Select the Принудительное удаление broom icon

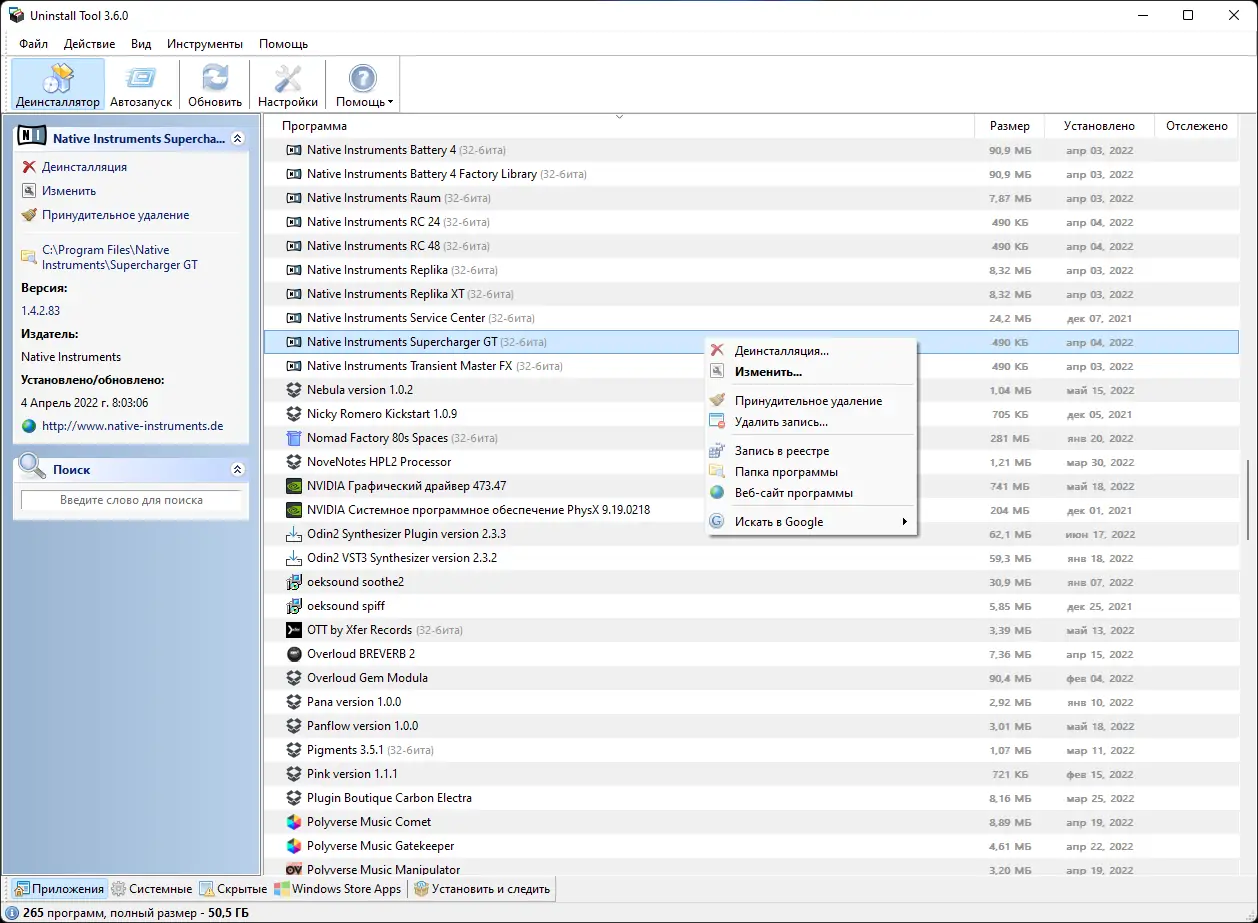point(30,215)
